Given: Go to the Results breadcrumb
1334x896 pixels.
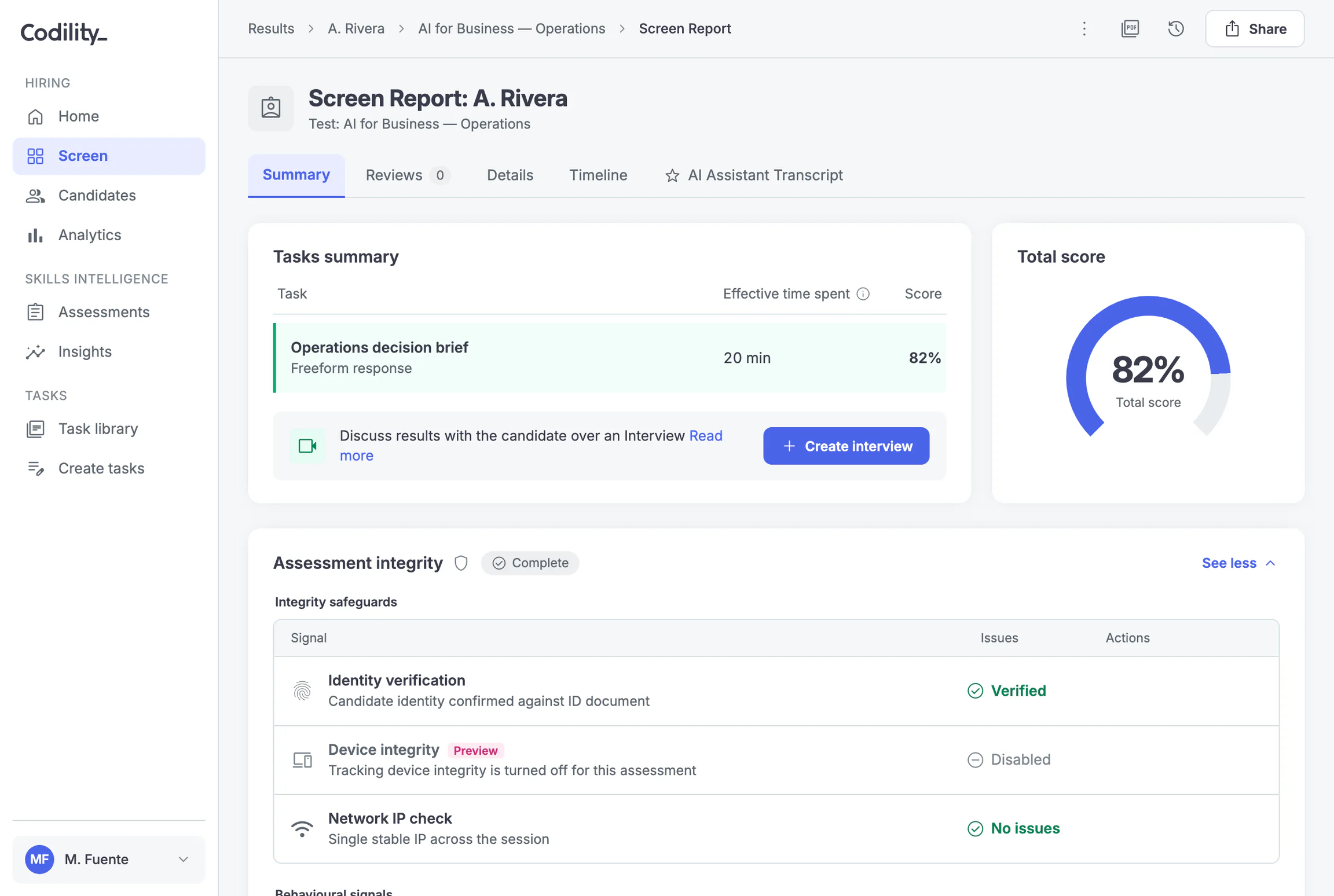Looking at the screenshot, I should click(x=271, y=28).
